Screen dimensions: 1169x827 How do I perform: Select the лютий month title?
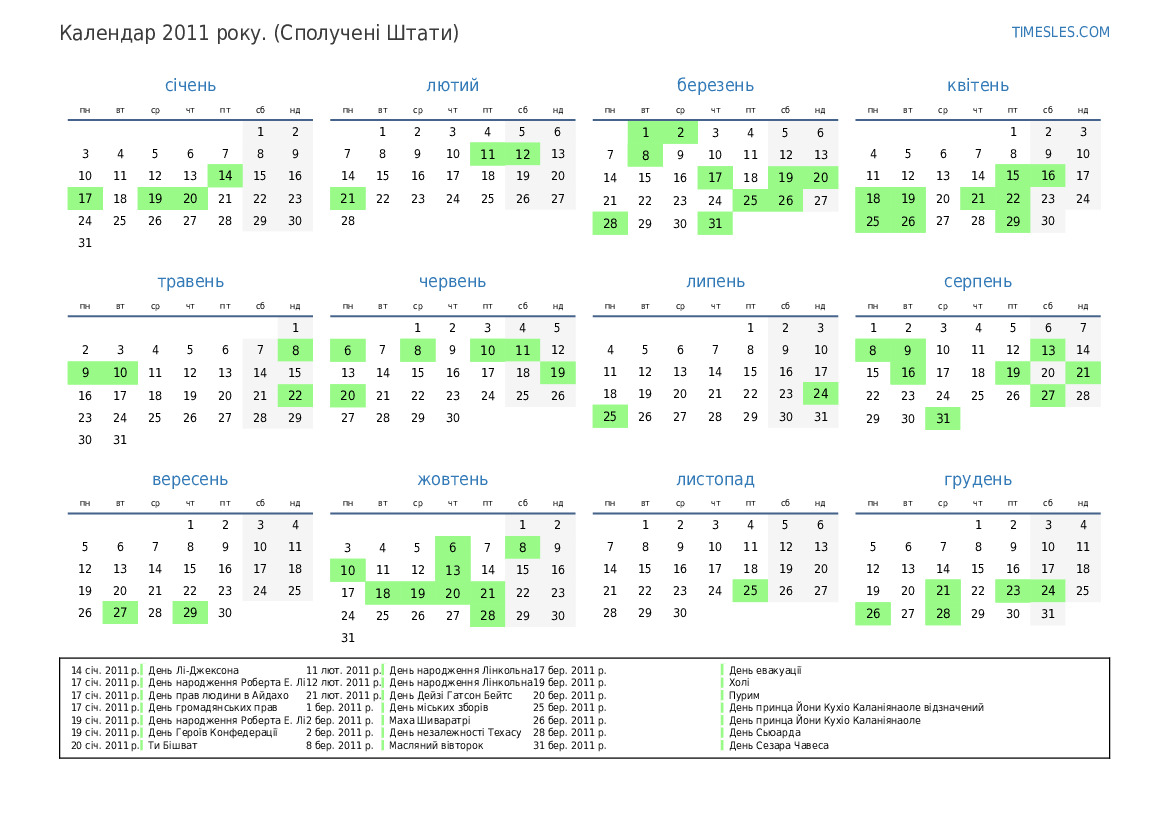point(452,86)
